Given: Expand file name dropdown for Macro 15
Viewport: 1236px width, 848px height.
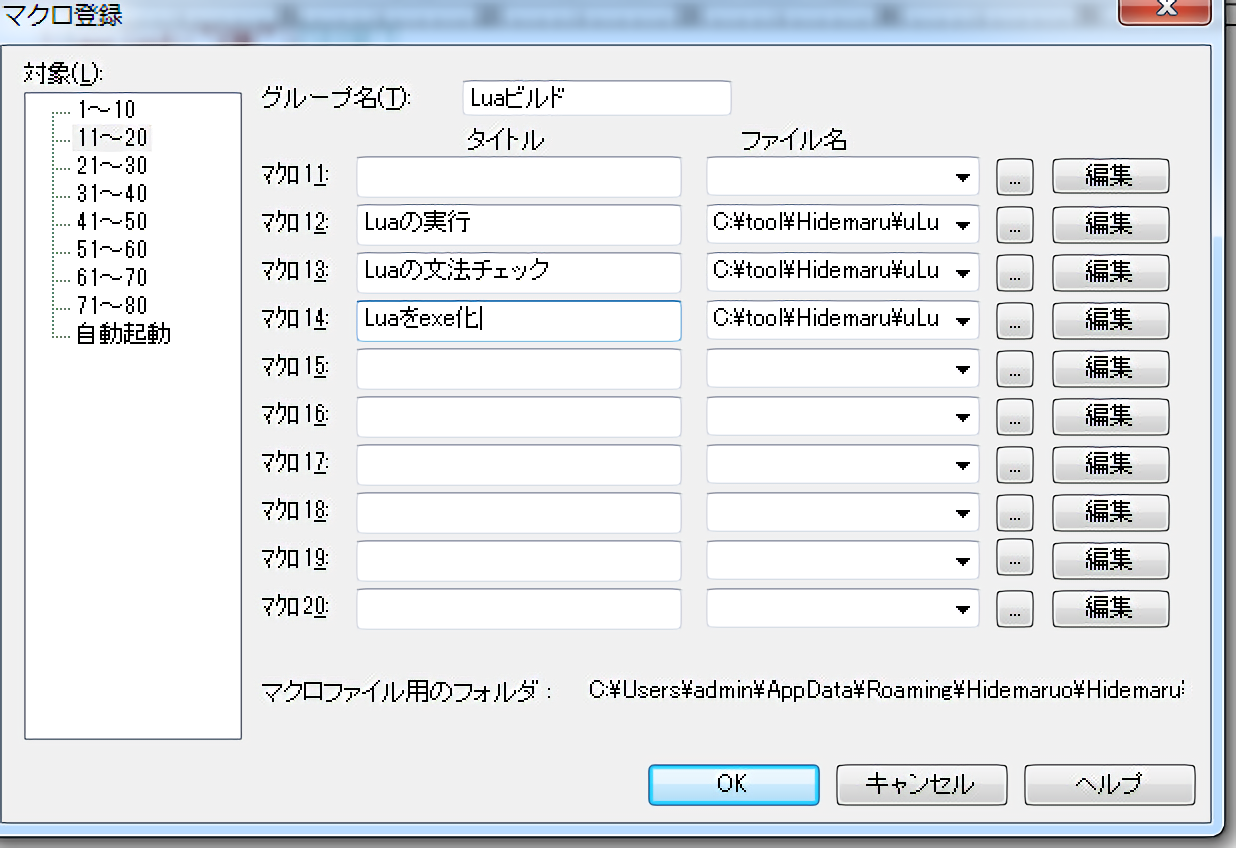Looking at the screenshot, I should click(962, 369).
